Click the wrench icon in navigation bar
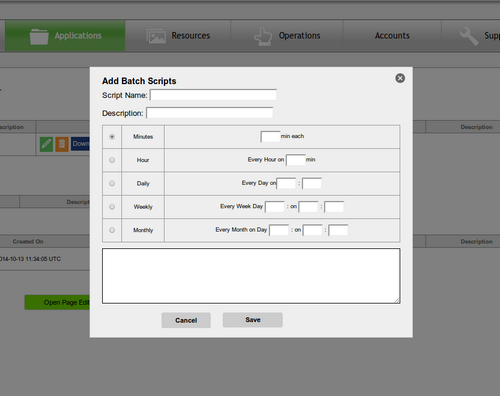The height and width of the screenshot is (396, 500). (469, 36)
